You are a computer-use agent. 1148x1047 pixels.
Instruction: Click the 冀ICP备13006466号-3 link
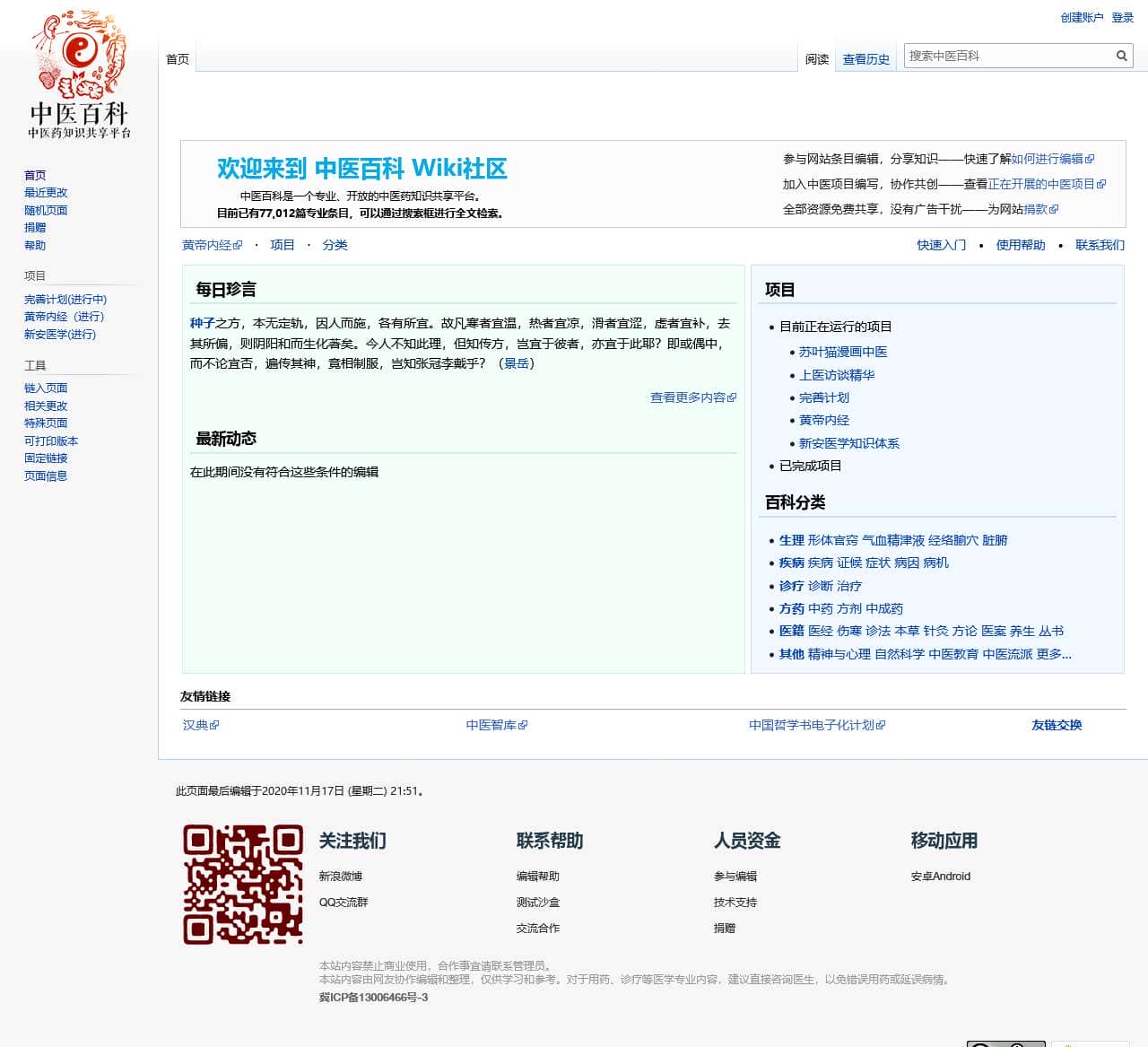point(374,998)
